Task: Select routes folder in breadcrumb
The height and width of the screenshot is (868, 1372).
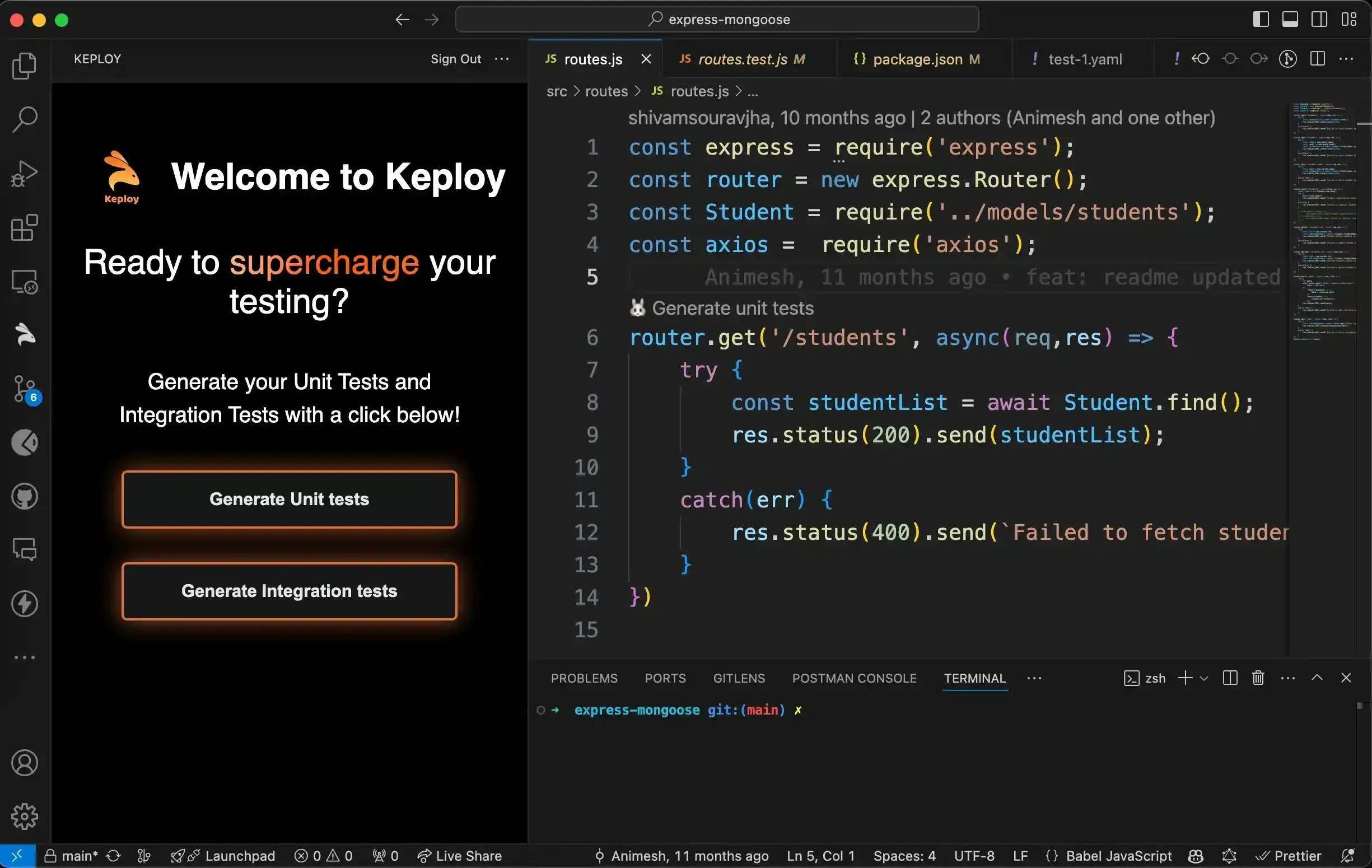Action: point(606,91)
